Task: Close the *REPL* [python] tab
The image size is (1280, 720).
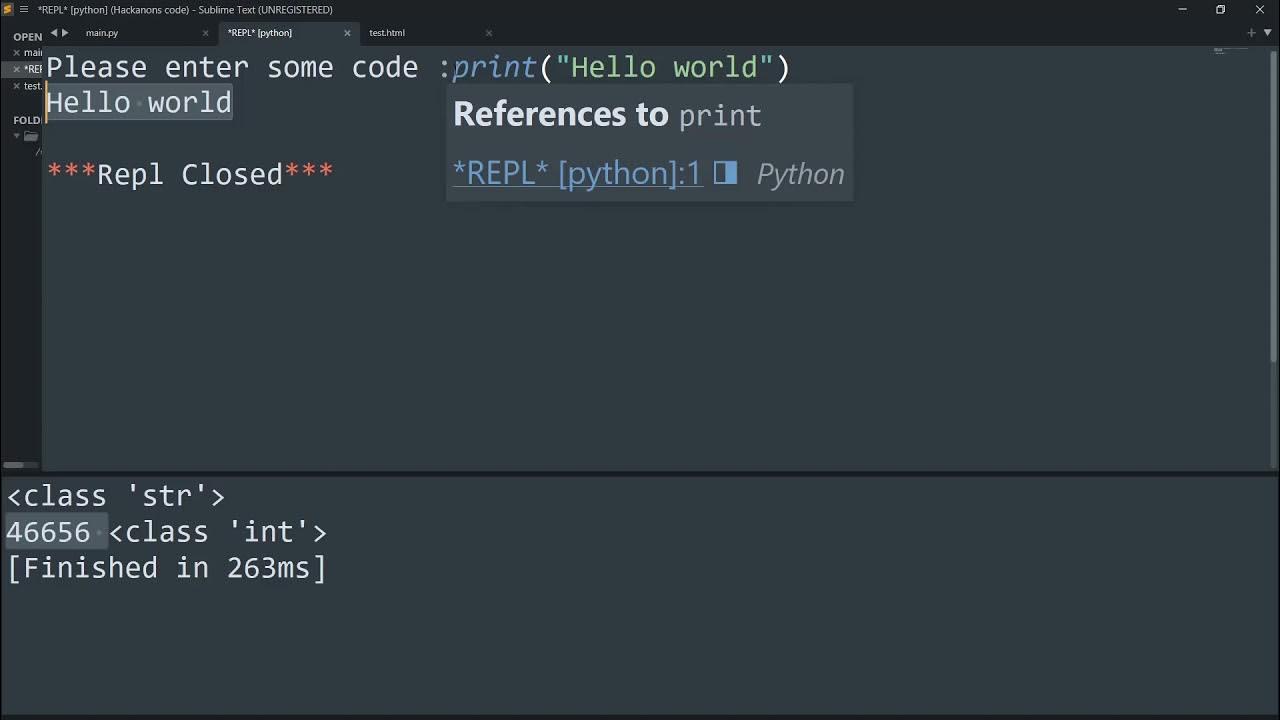Action: 347,33
